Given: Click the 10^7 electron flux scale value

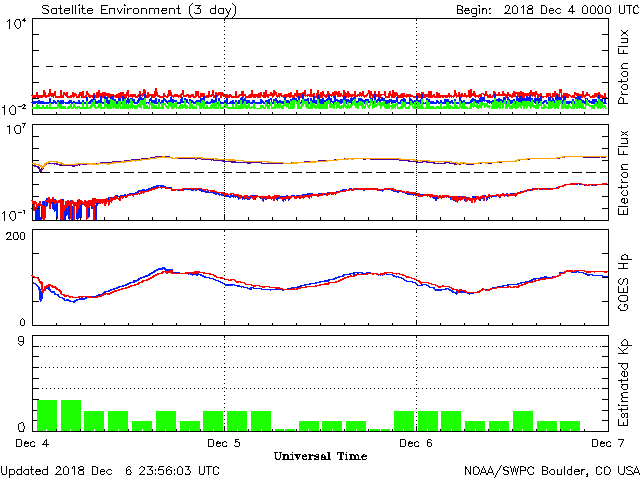Looking at the screenshot, I should [16, 130].
